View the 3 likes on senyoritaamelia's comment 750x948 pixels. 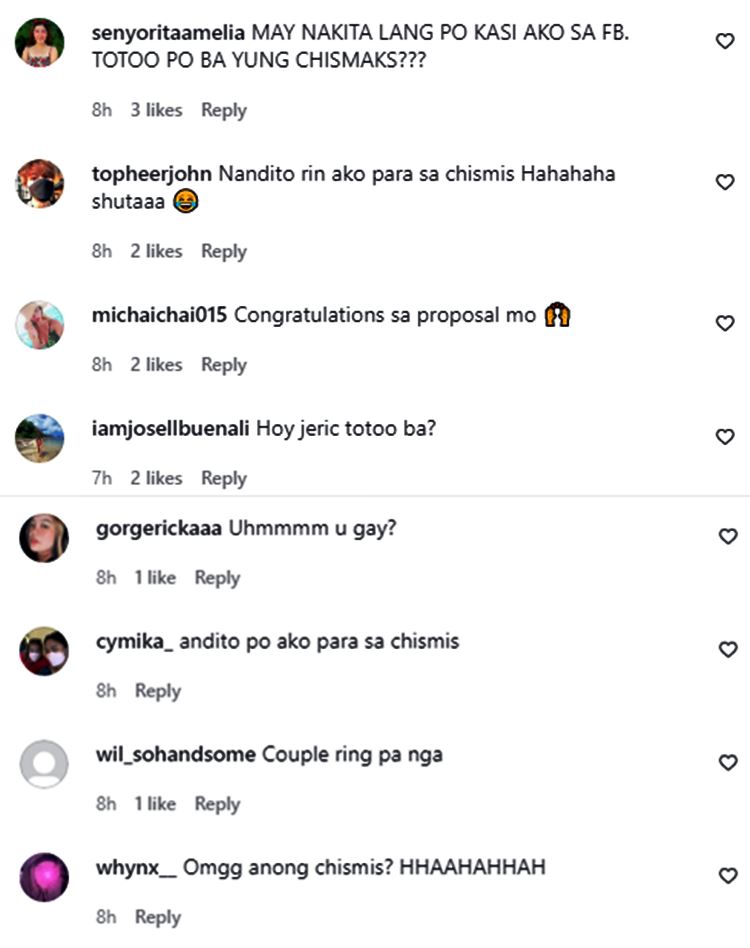pyautogui.click(x=157, y=110)
